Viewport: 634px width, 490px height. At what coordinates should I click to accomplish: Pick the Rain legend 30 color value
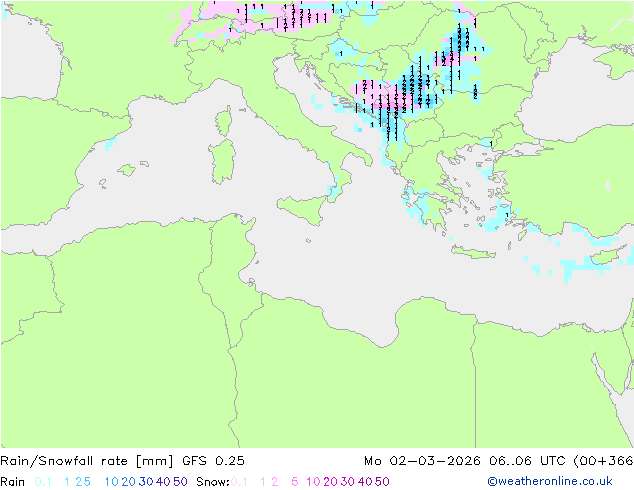click(x=146, y=482)
